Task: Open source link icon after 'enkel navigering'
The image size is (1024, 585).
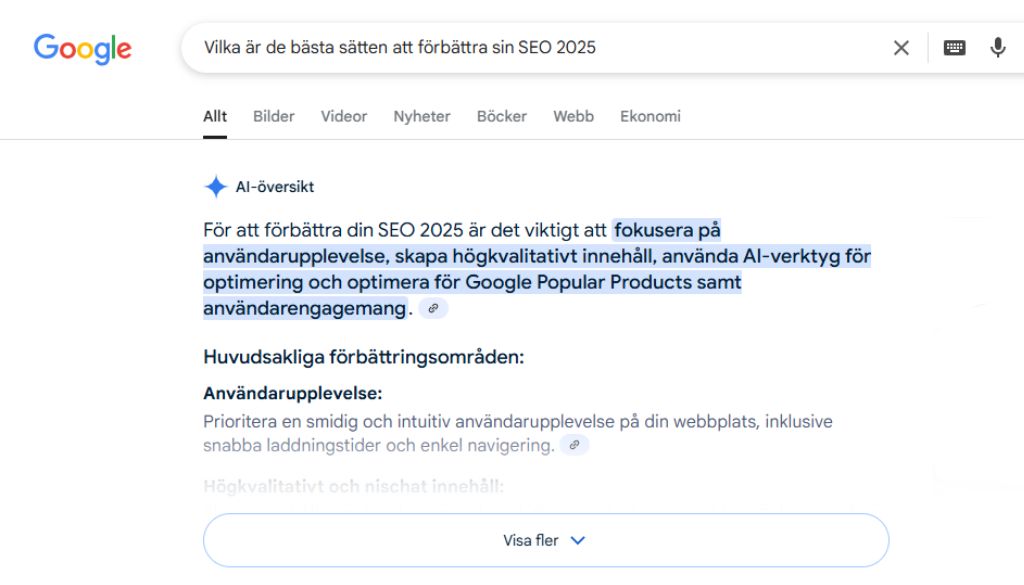Action: tap(574, 445)
